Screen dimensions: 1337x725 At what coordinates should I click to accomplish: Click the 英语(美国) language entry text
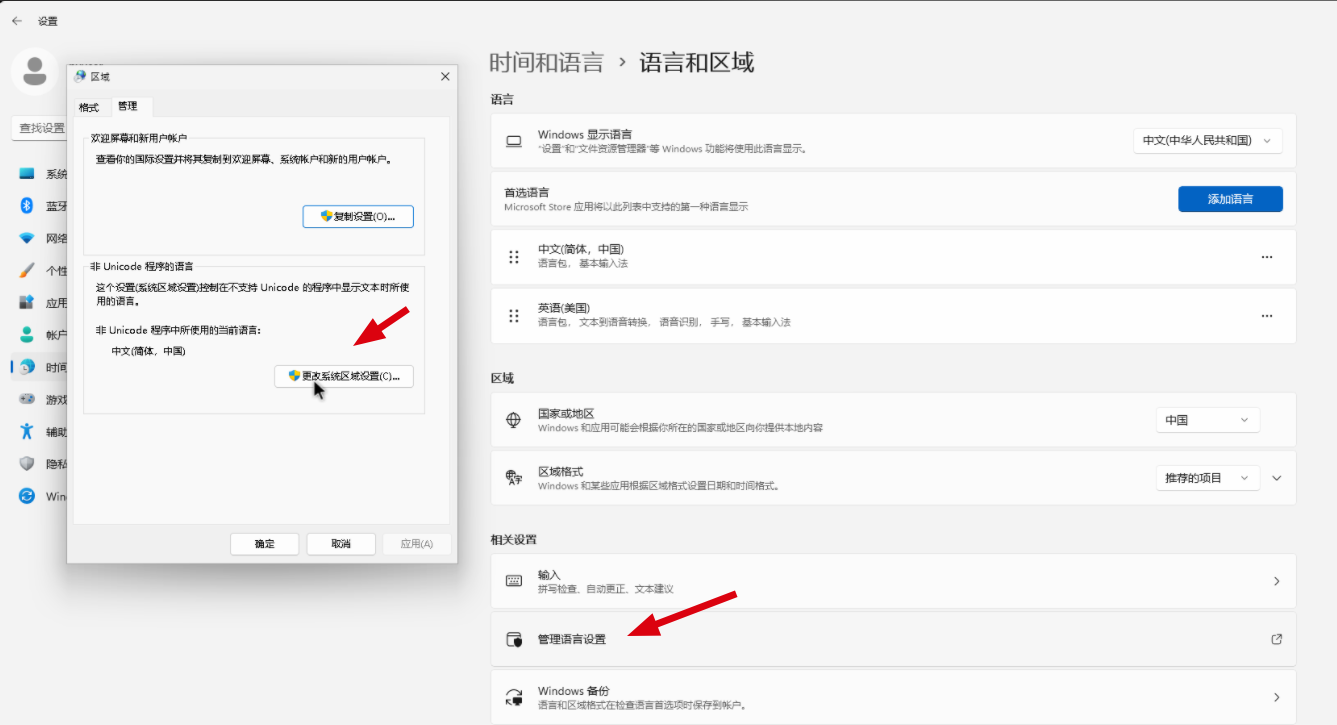(x=564, y=307)
